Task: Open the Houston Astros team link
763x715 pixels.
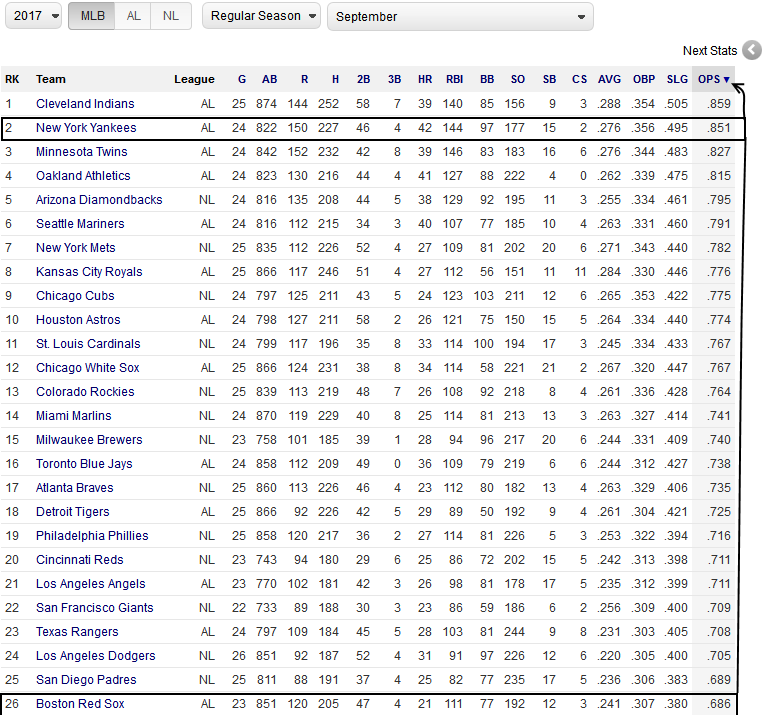Action: point(78,320)
